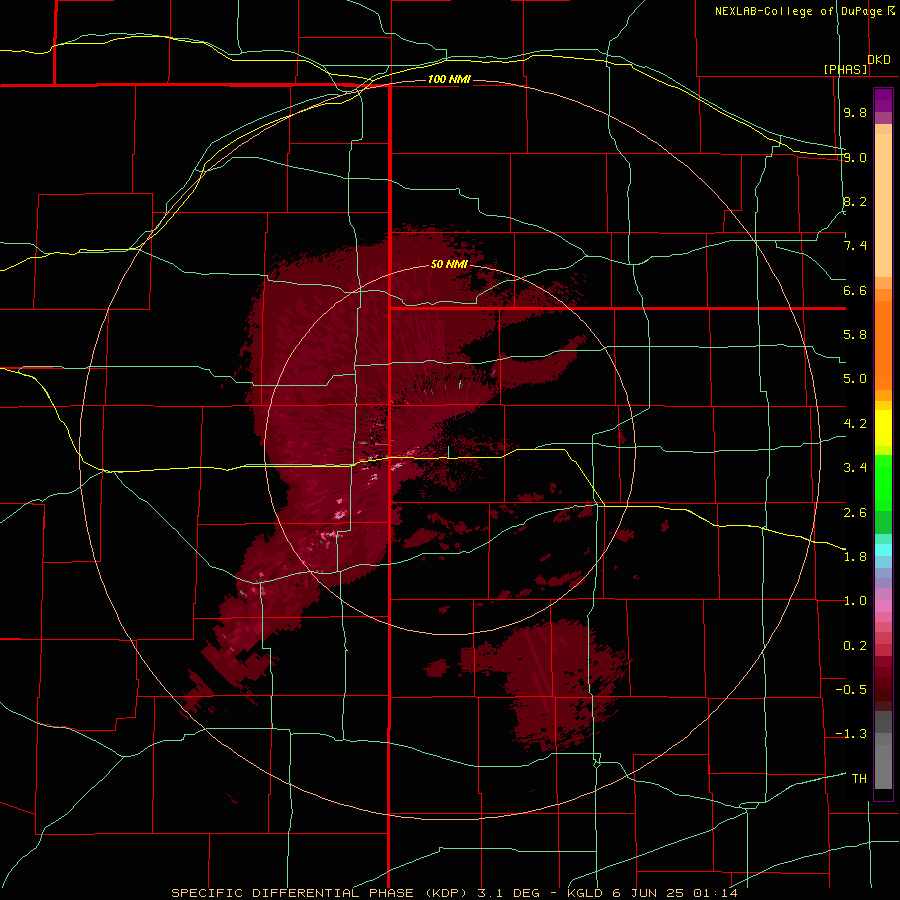This screenshot has width=900, height=900.
Task: Click the 0.2 color scale value
Action: tap(855, 646)
